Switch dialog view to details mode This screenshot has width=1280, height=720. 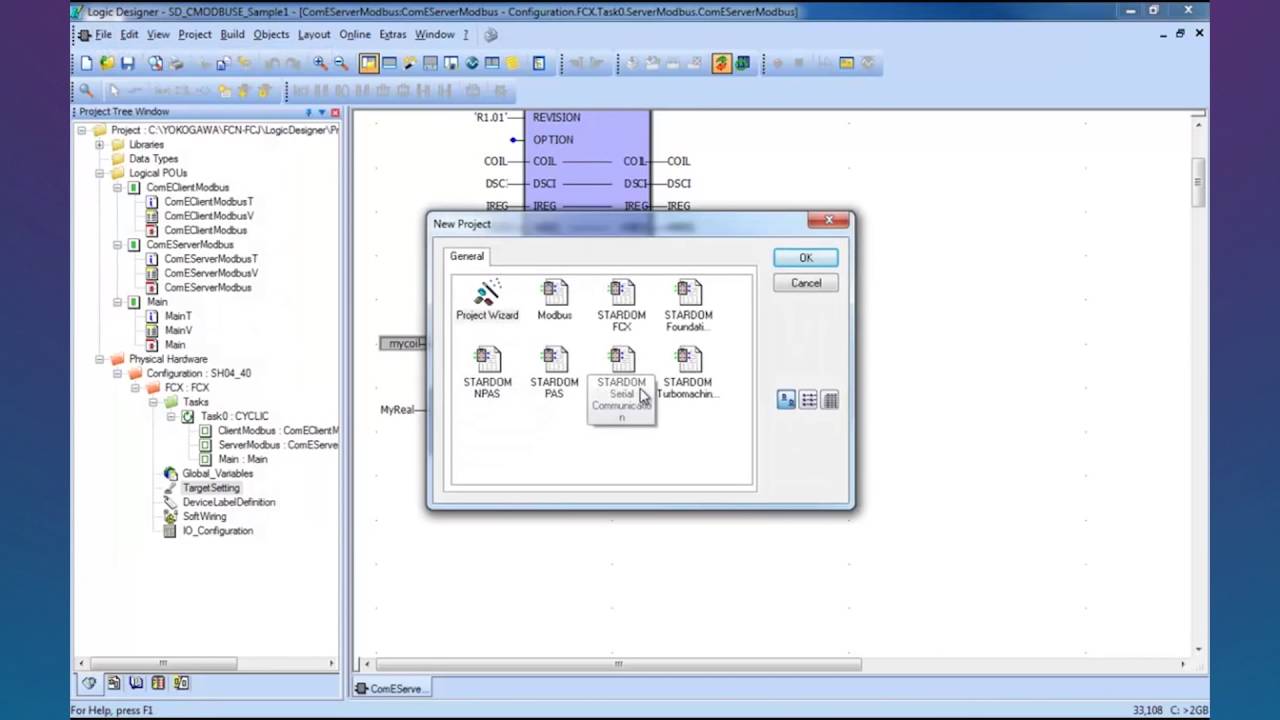tap(830, 400)
